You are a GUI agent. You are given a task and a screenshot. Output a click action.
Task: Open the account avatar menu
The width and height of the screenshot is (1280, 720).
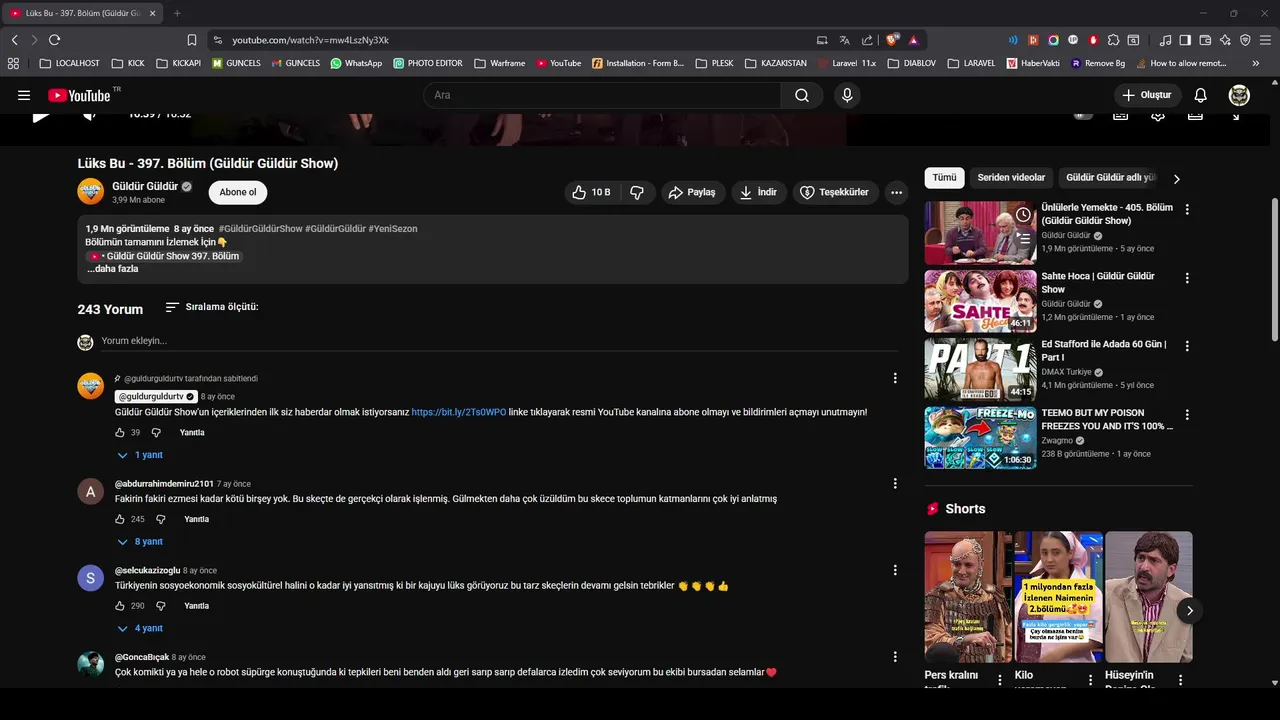[1239, 95]
